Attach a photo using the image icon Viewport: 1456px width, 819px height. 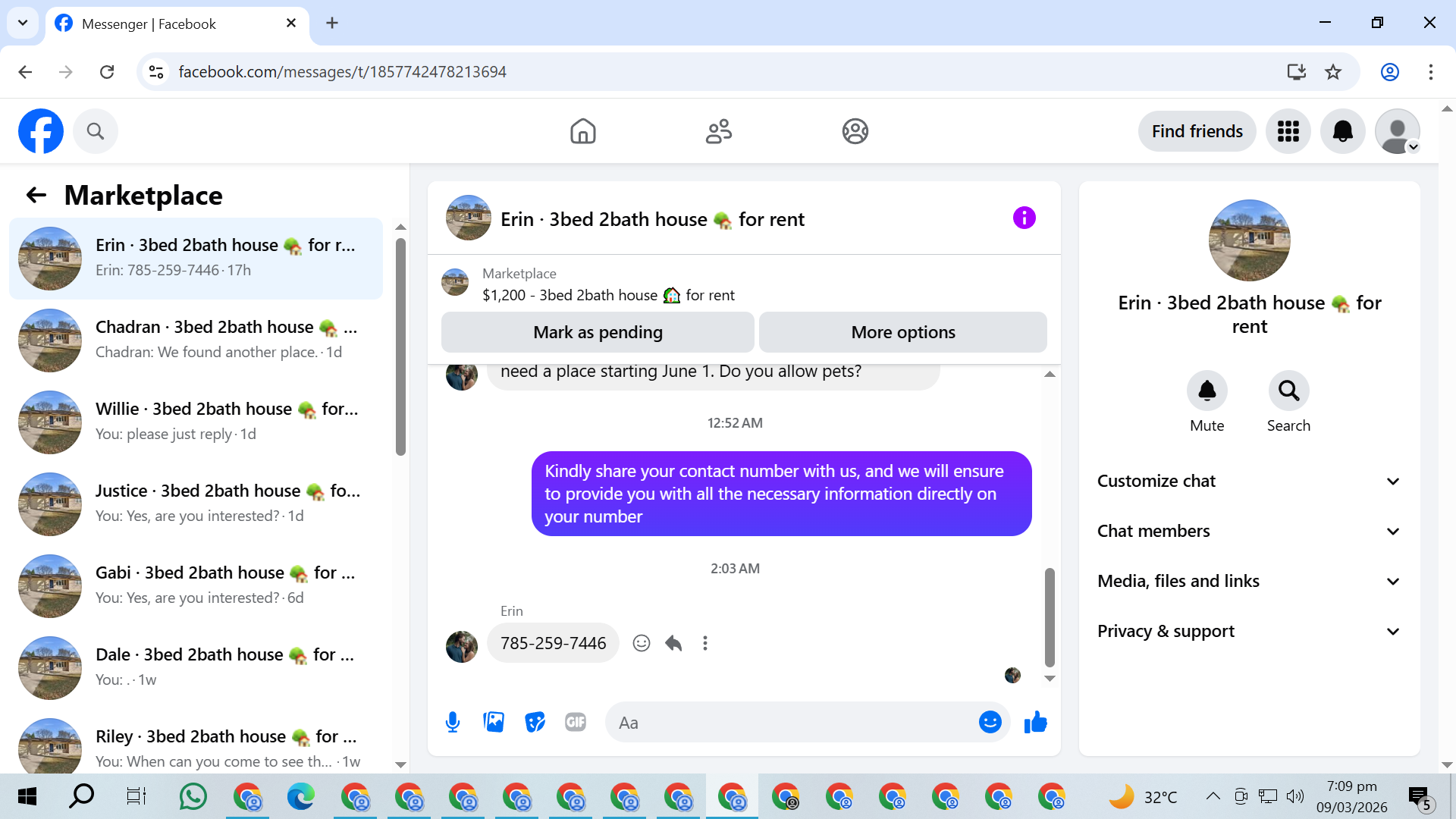click(494, 722)
